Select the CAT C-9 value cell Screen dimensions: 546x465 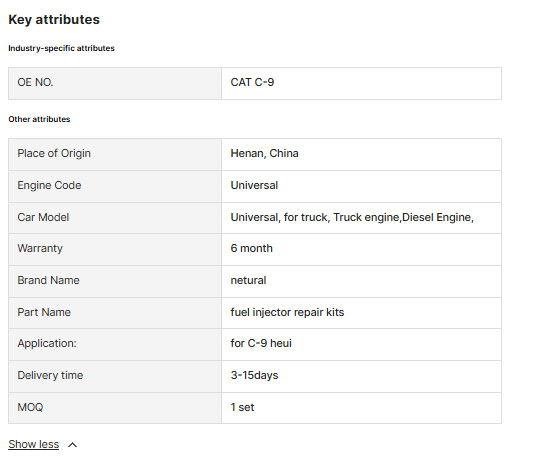point(361,84)
